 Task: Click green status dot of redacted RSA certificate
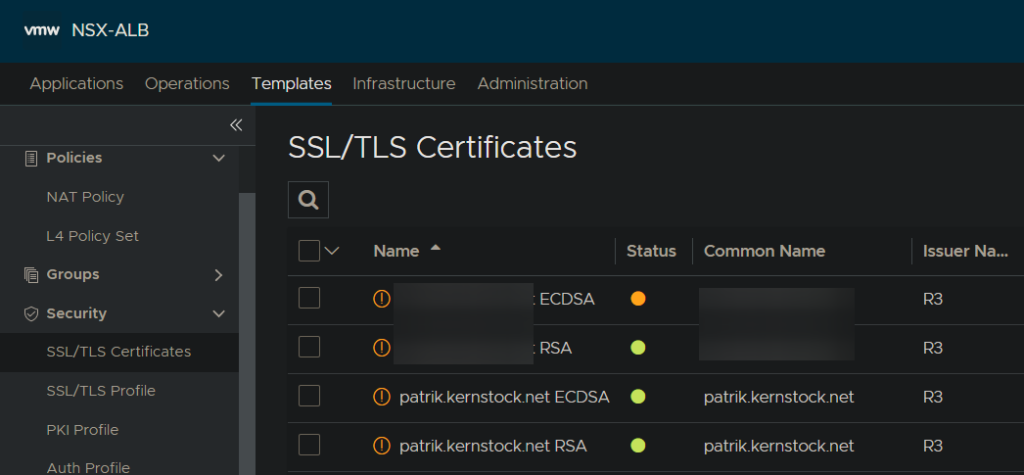(x=638, y=348)
